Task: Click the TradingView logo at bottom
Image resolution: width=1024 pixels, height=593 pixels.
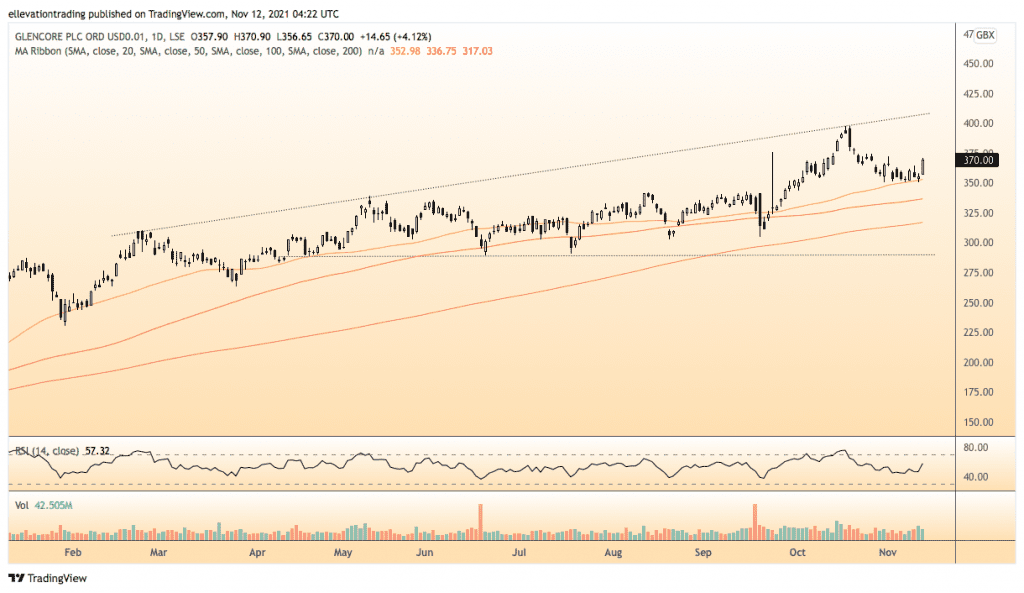Action: click(48, 578)
